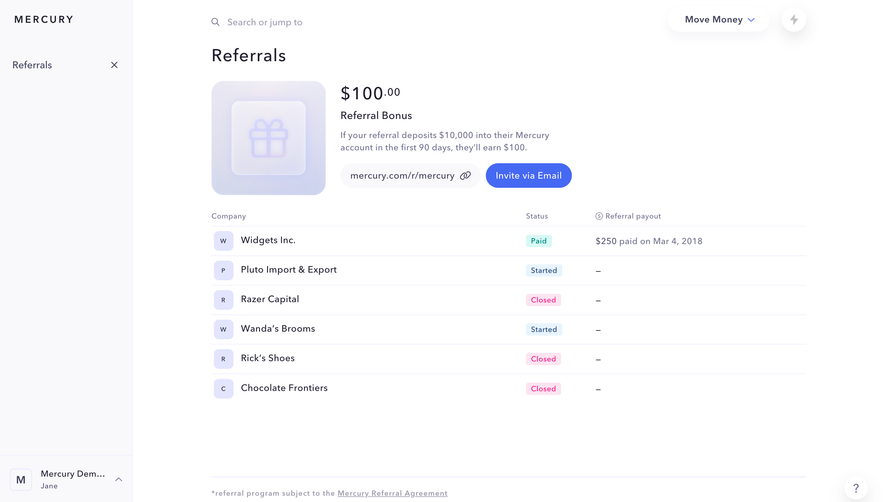Select the Rick's Shoes company name
This screenshot has height=502, width=885.
pyautogui.click(x=268, y=358)
